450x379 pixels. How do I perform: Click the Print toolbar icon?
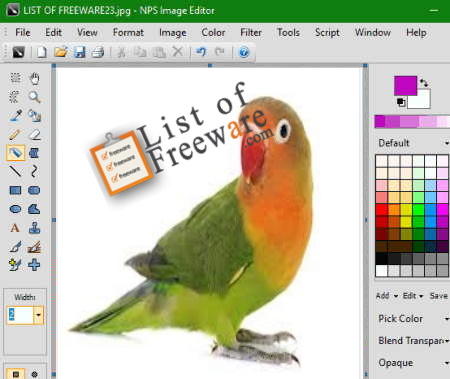pyautogui.click(x=98, y=52)
